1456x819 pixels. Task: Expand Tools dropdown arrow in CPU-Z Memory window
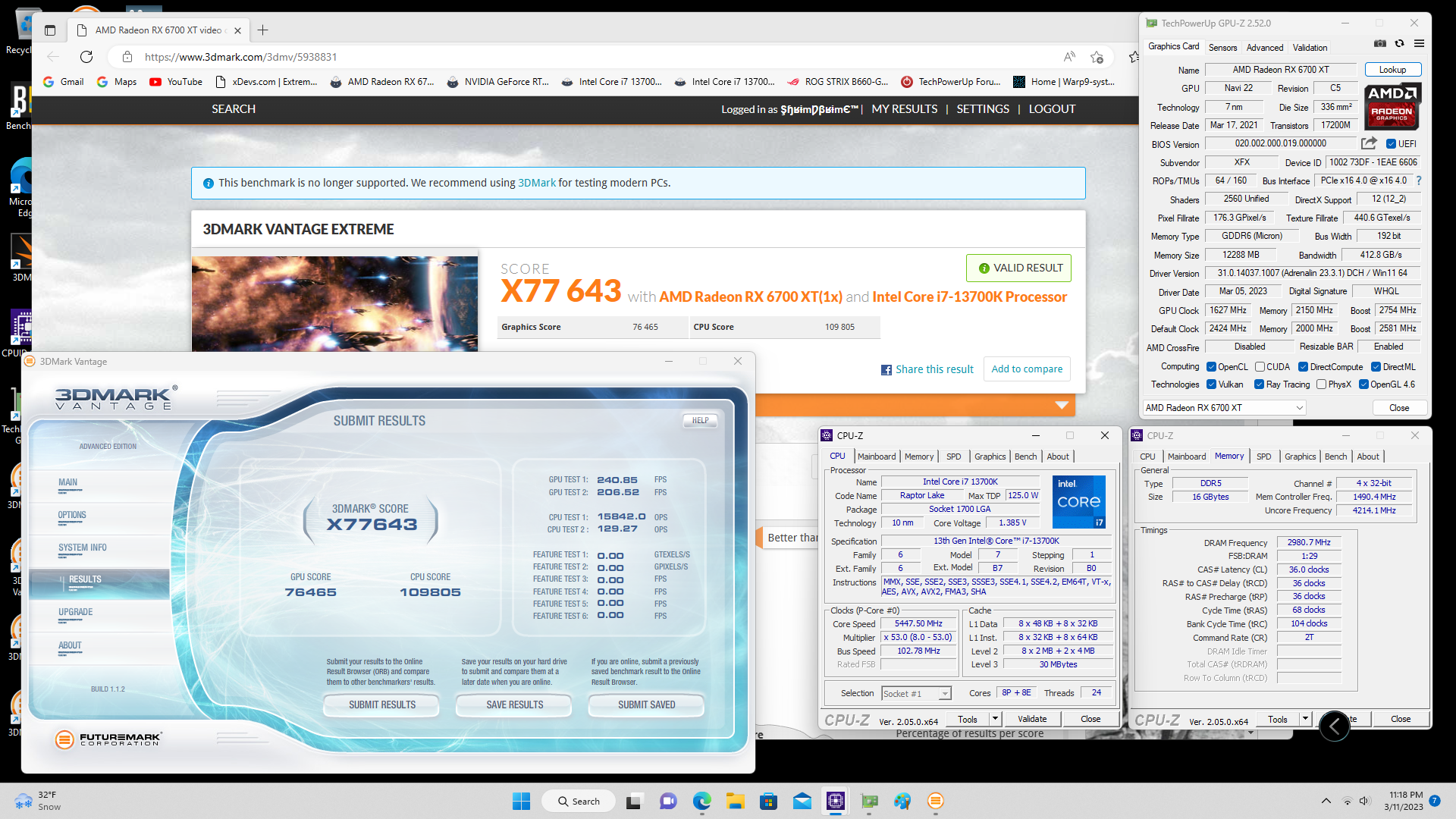click(1305, 719)
